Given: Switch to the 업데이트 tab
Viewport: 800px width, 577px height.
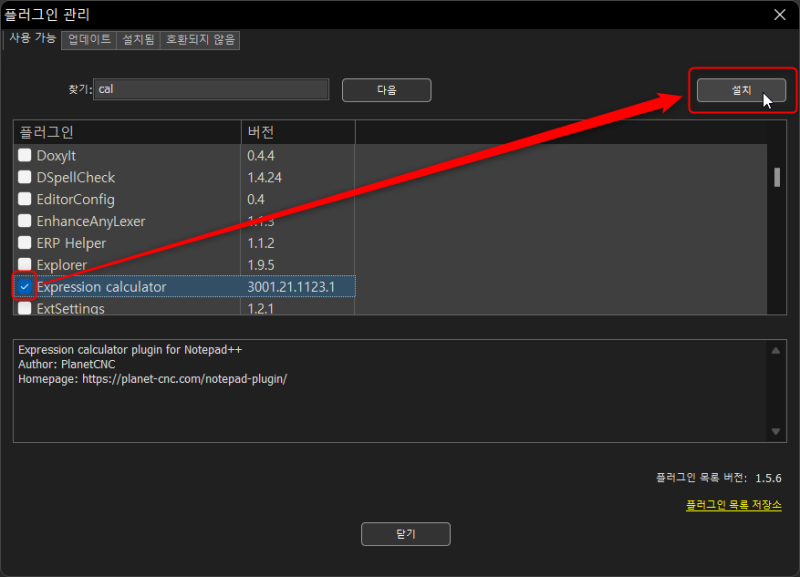Looking at the screenshot, I should 86,40.
